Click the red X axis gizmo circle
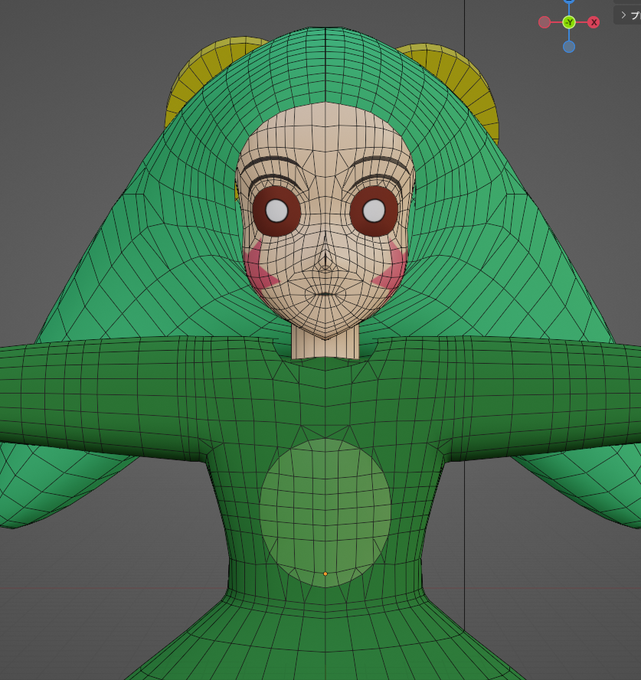The image size is (641, 680). coord(594,22)
